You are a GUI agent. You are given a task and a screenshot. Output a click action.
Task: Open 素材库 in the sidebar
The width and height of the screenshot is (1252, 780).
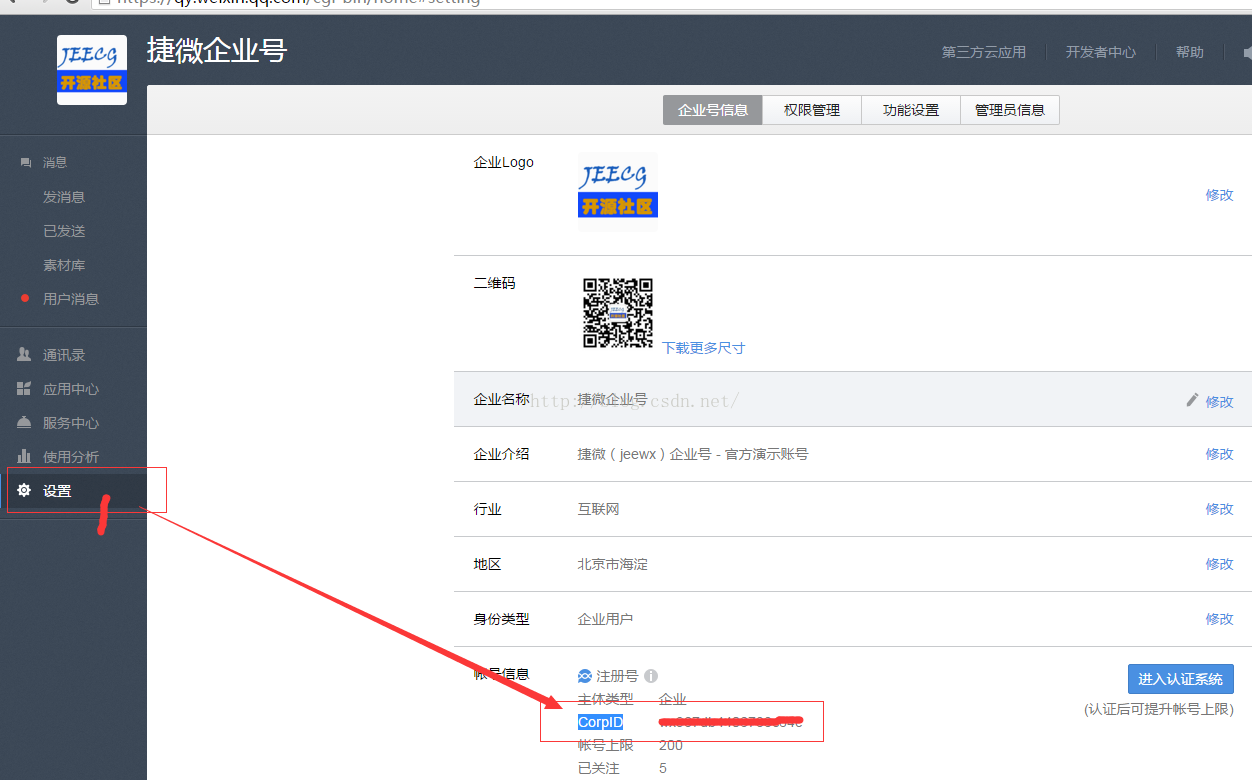(64, 265)
